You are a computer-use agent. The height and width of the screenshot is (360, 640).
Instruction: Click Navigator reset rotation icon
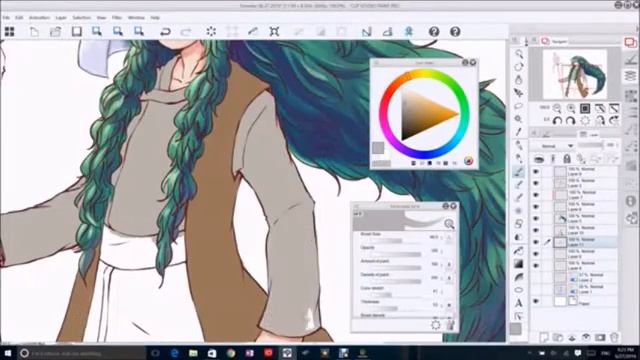[x=585, y=121]
